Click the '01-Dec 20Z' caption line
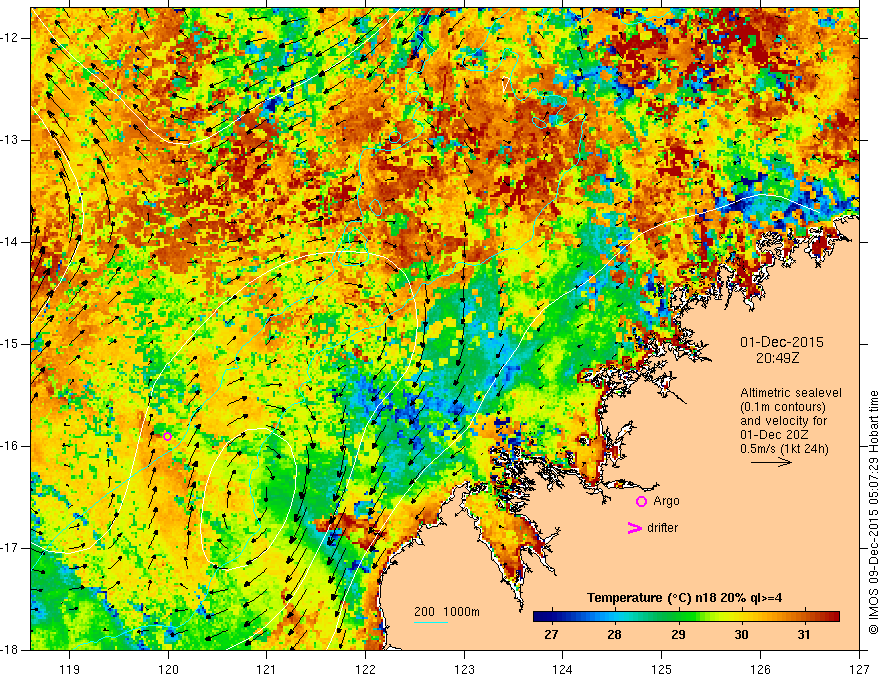The width and height of the screenshot is (880, 680). coord(775,435)
